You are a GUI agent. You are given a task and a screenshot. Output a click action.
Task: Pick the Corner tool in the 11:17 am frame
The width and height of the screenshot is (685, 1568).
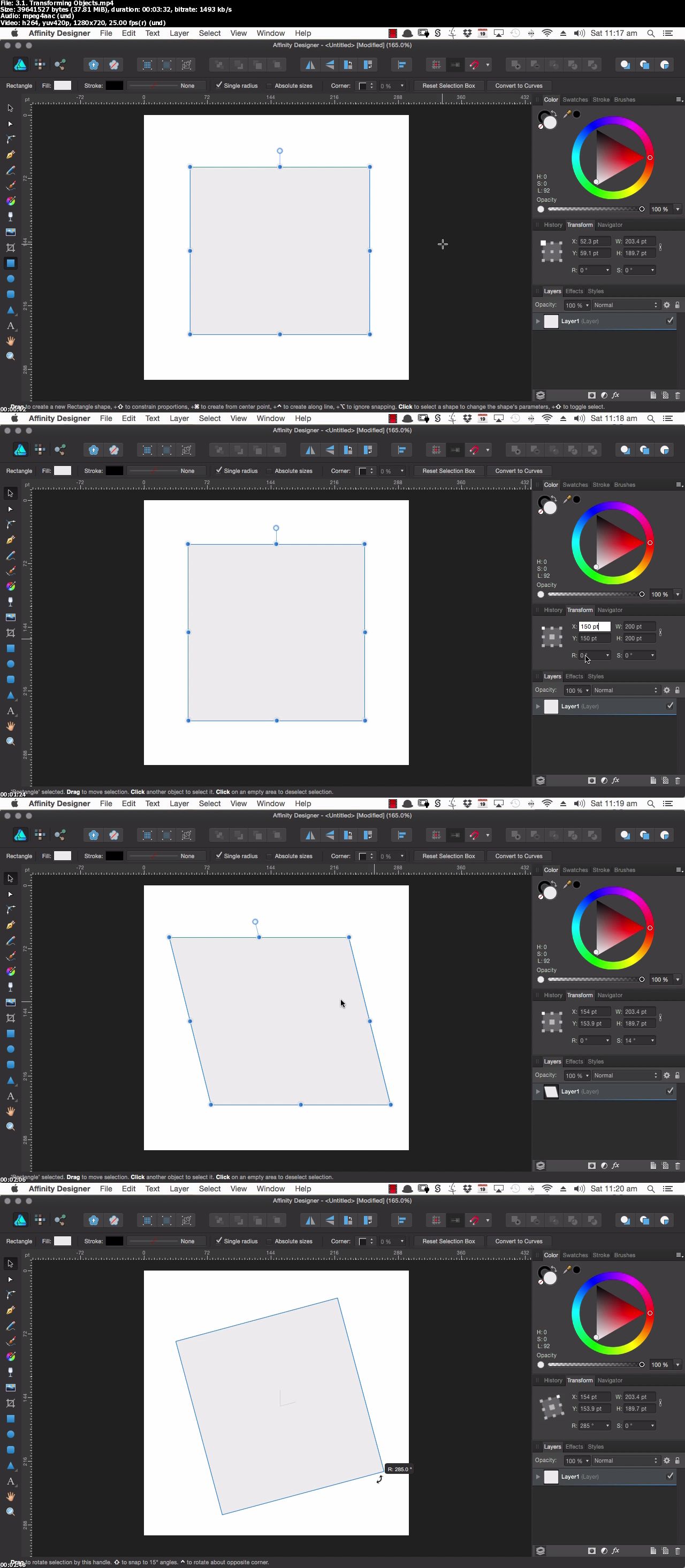tap(10, 139)
